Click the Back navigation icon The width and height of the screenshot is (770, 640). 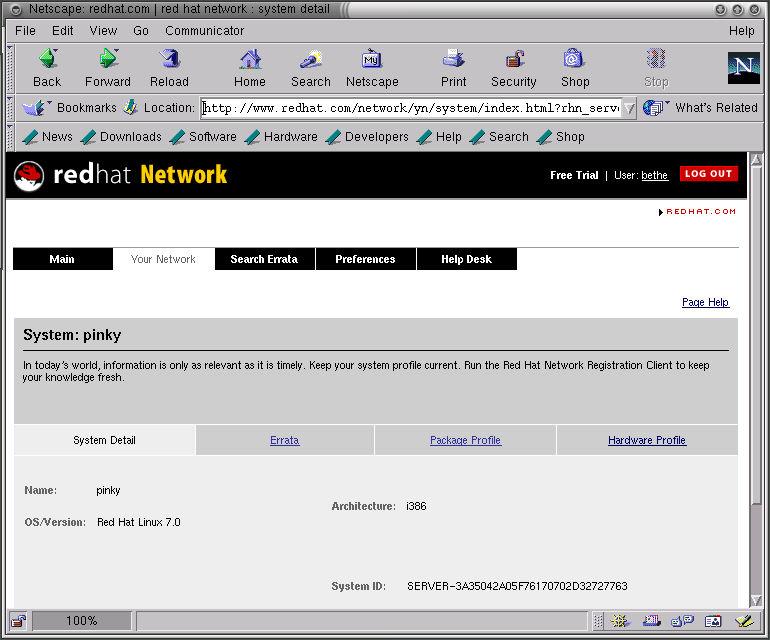tap(46, 60)
